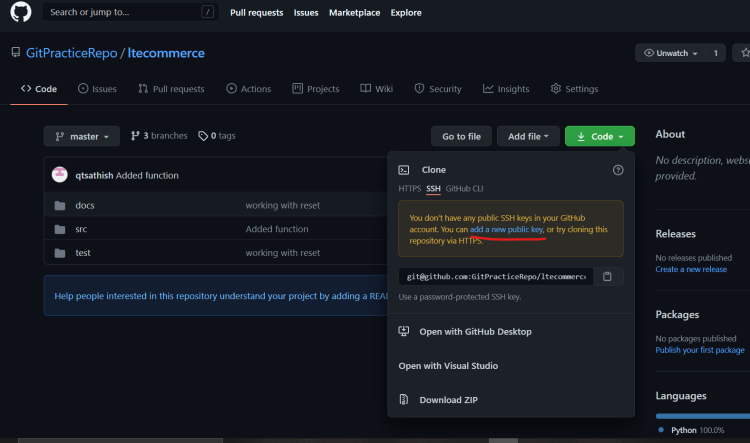View the 3 branches link

coord(159,136)
